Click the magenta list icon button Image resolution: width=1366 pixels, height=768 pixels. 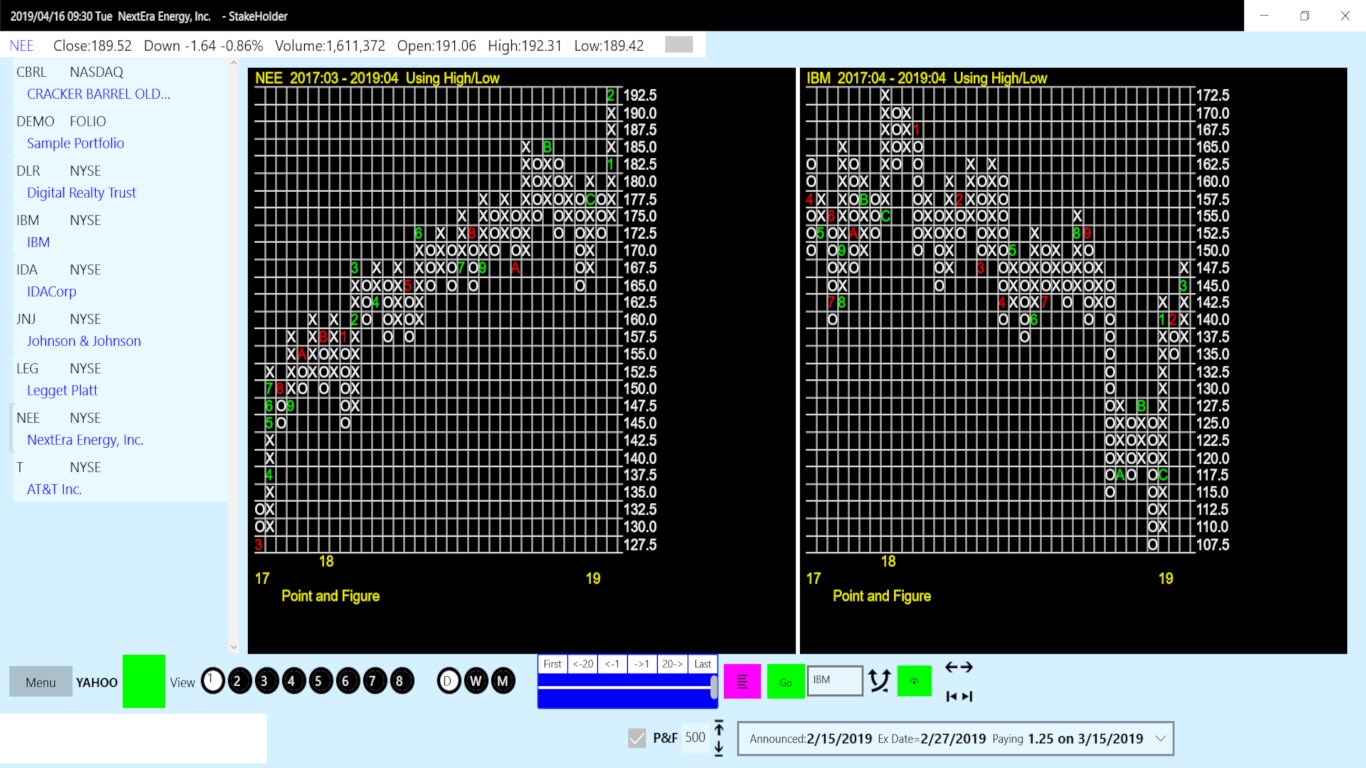click(x=742, y=681)
